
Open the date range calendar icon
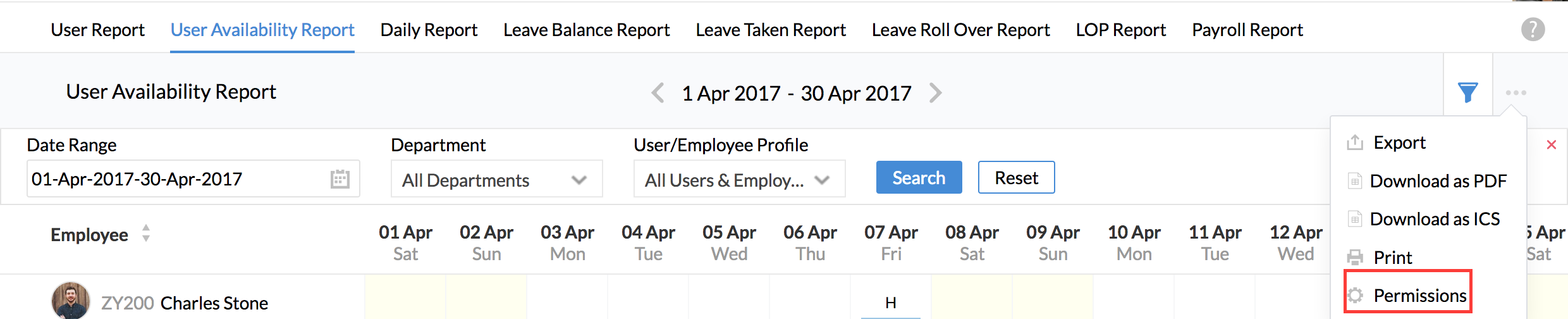coord(340,179)
